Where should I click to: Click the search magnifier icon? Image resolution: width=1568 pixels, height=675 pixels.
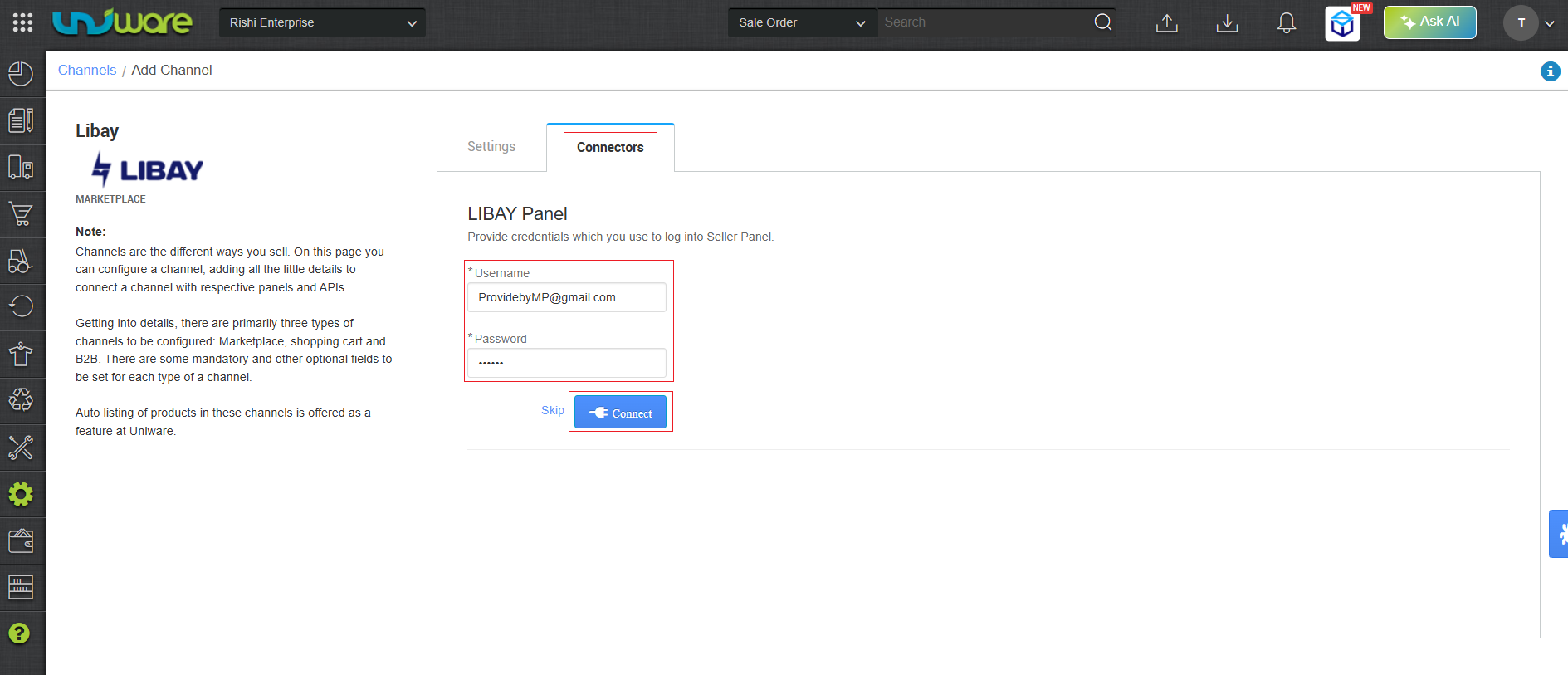click(1102, 22)
